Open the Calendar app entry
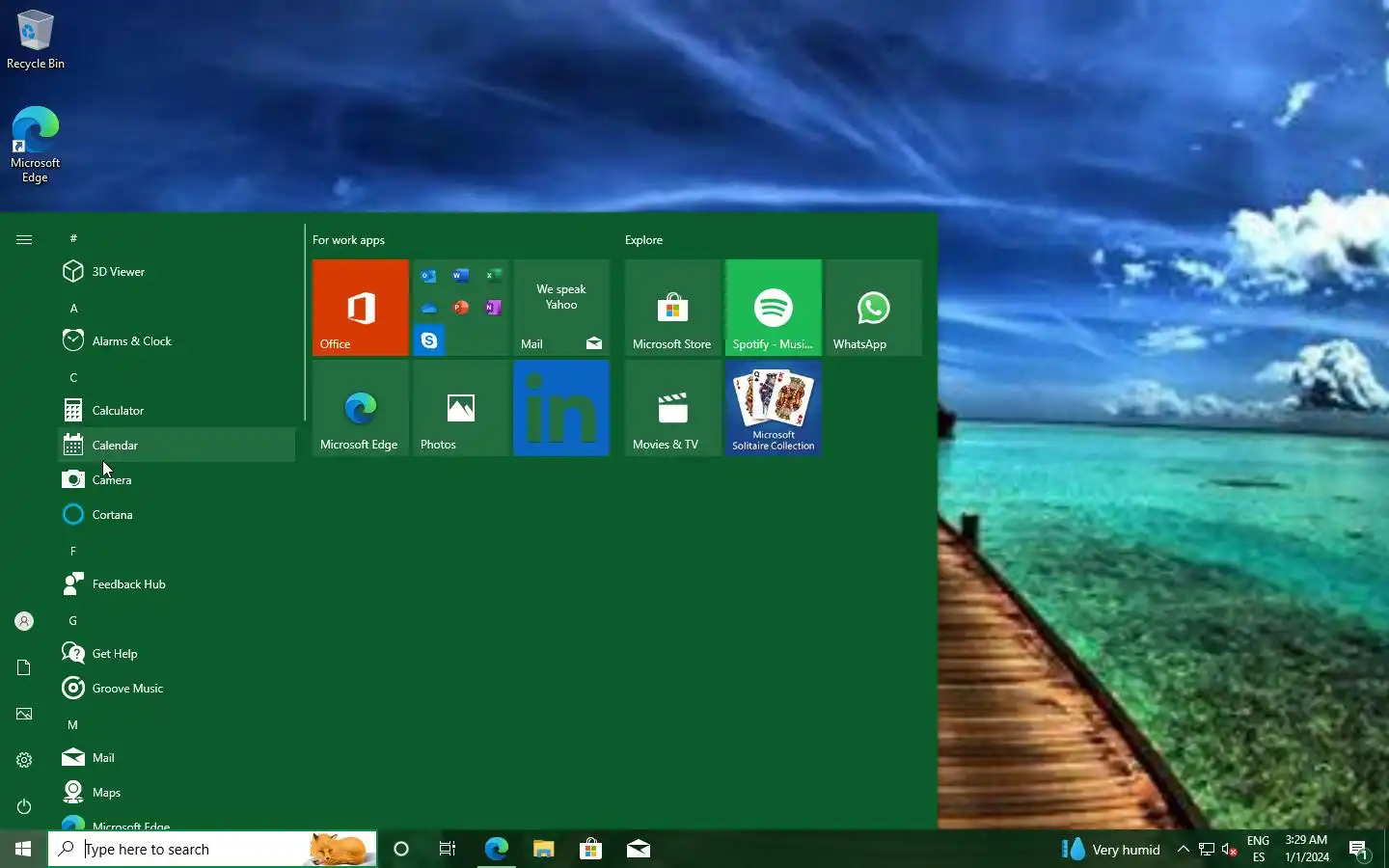The image size is (1389, 868). tap(177, 446)
